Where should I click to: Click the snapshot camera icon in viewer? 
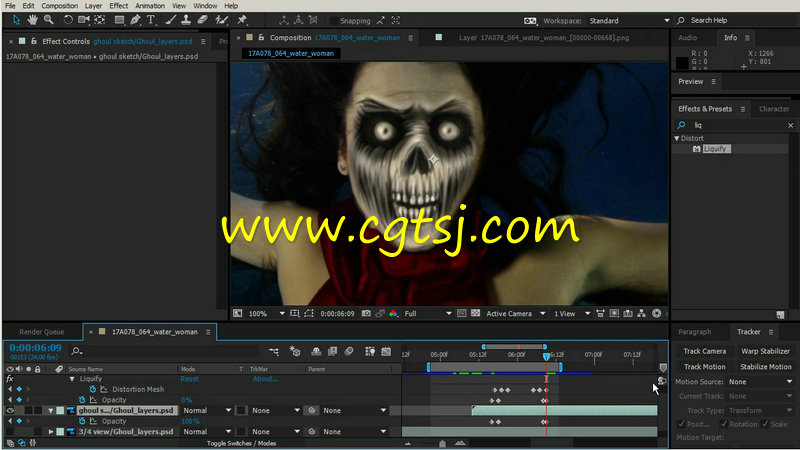point(366,313)
